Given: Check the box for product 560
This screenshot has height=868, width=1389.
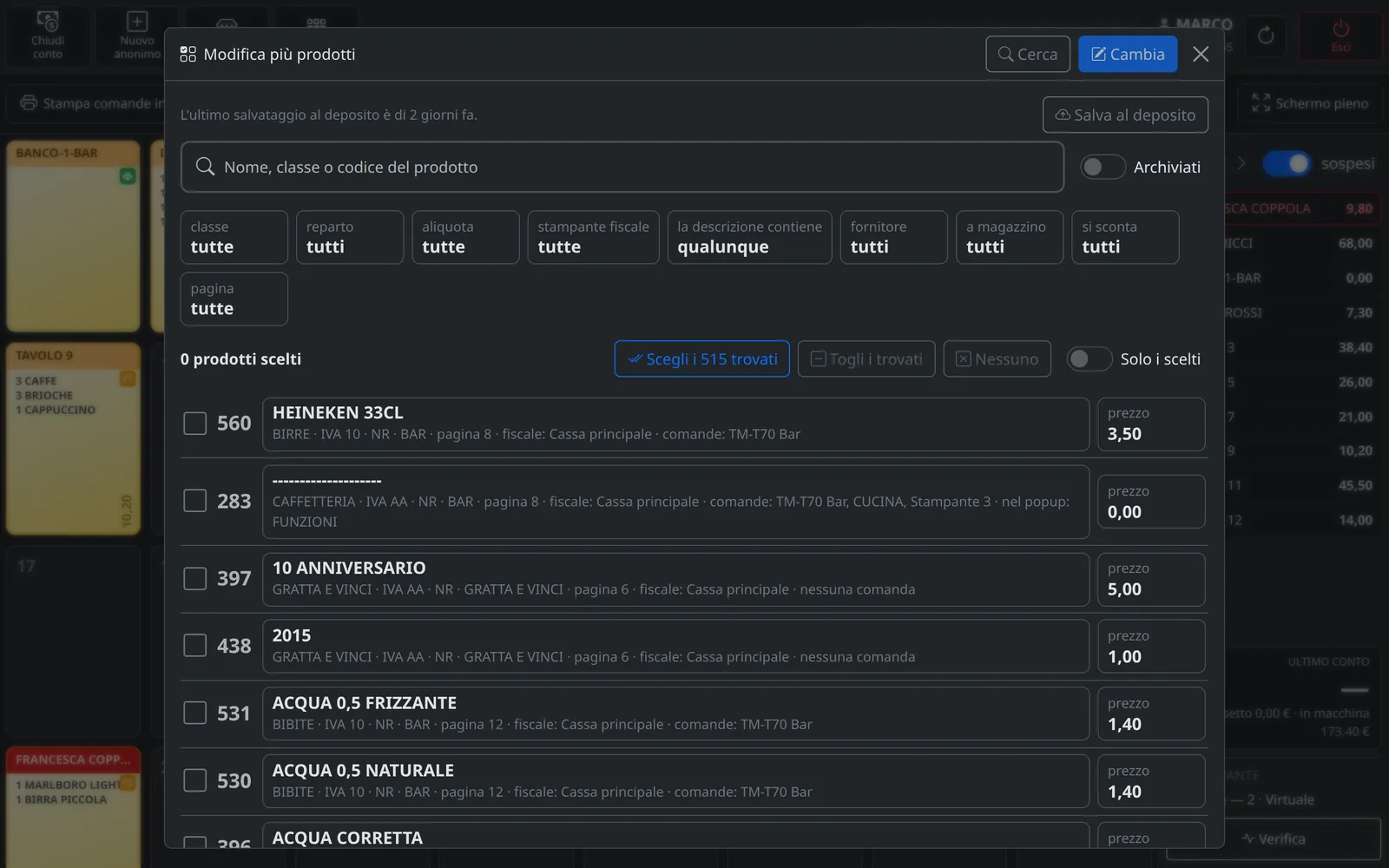Looking at the screenshot, I should pos(195,424).
